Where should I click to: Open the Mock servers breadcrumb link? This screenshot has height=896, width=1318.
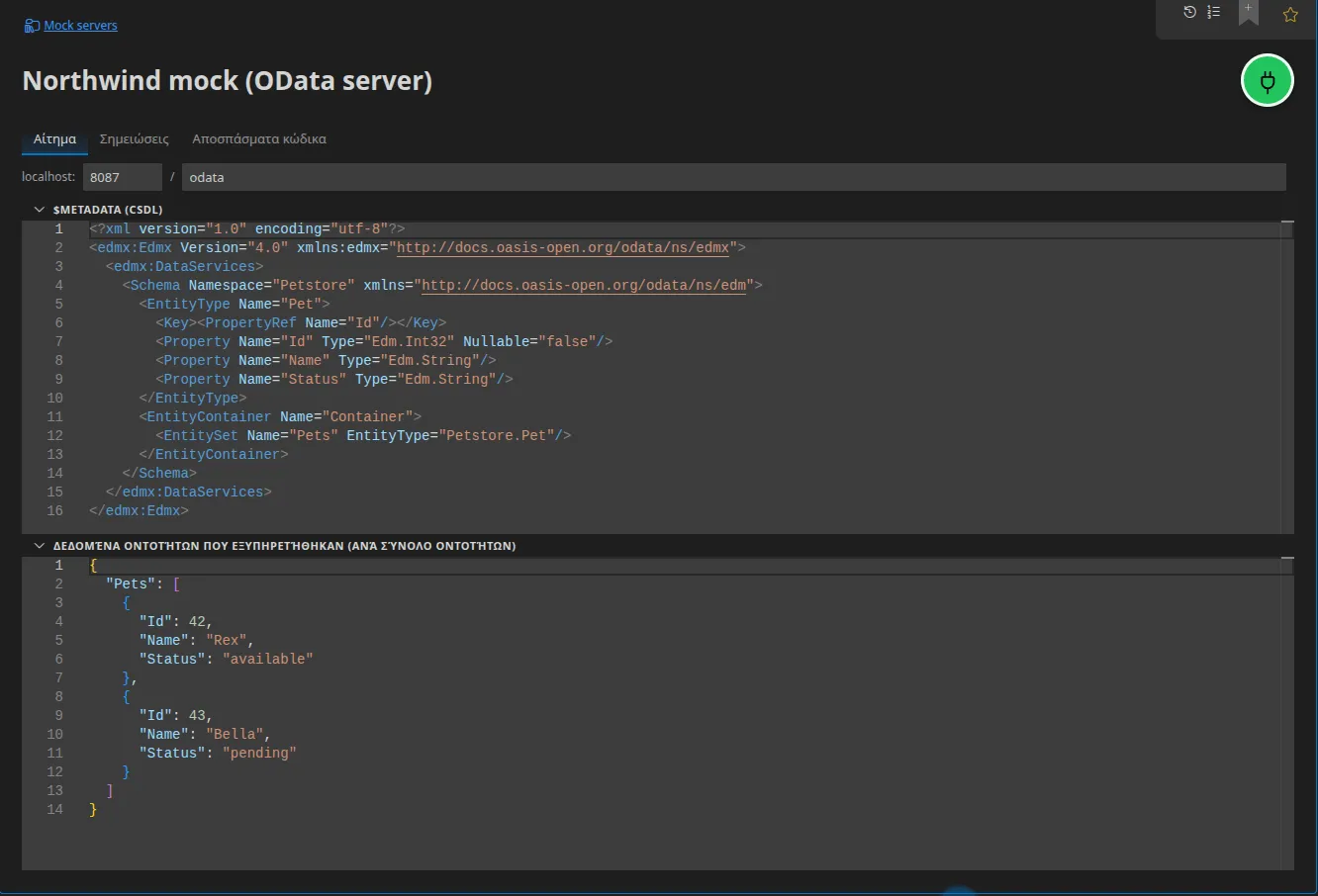pyautogui.click(x=80, y=26)
